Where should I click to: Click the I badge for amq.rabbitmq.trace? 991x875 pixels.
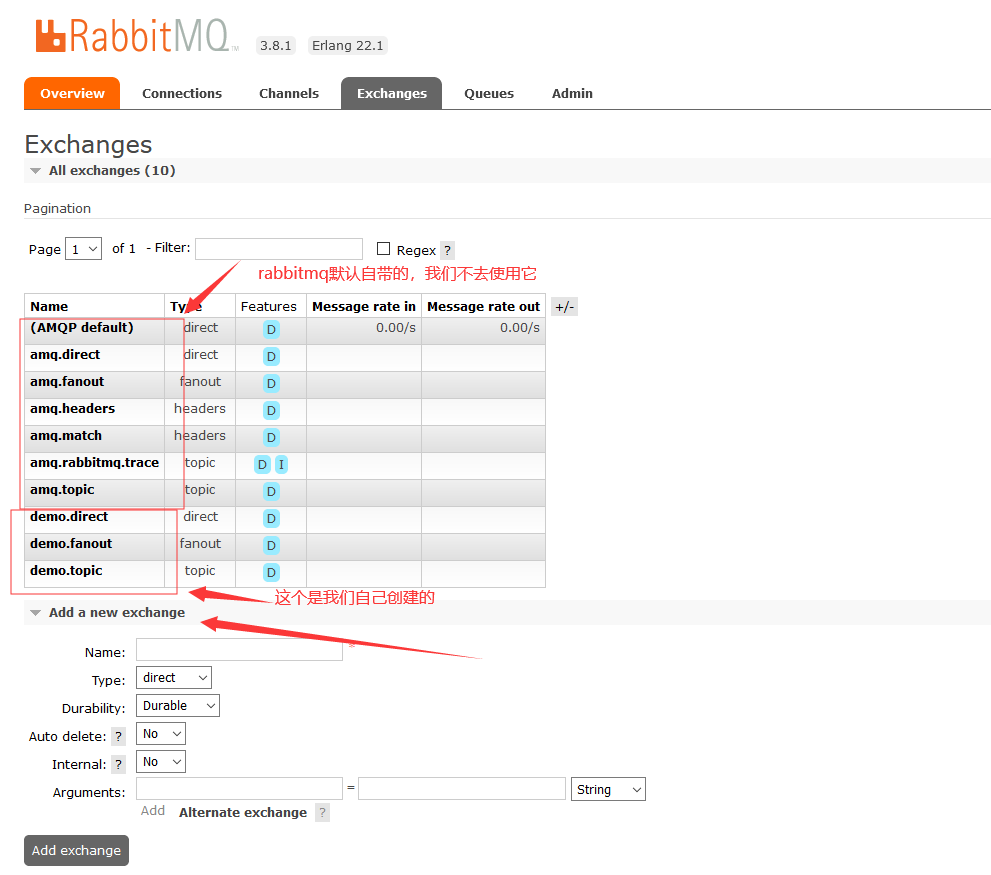281,465
